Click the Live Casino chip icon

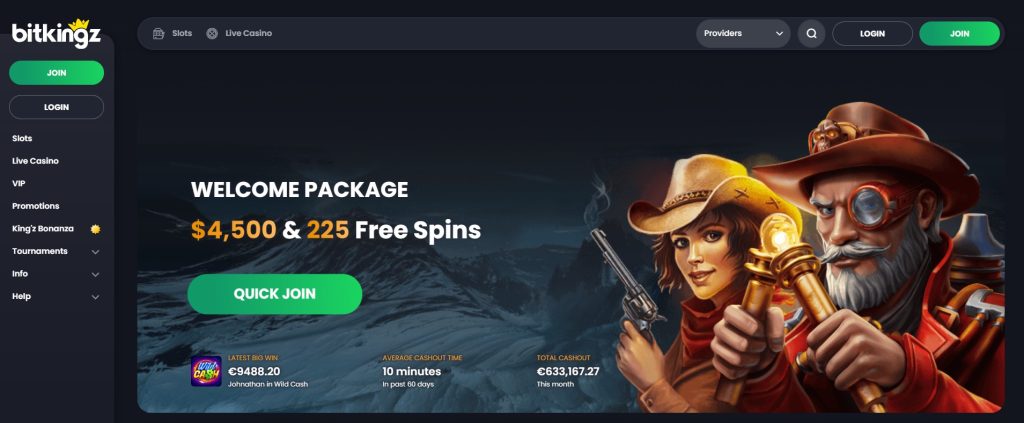pos(212,33)
